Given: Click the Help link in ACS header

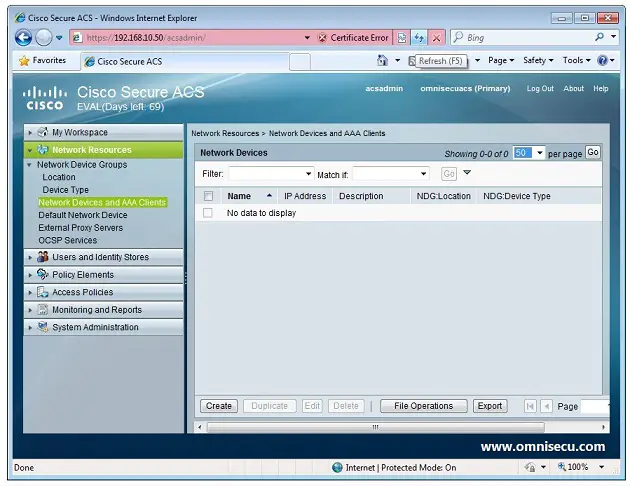Looking at the screenshot, I should click(601, 88).
